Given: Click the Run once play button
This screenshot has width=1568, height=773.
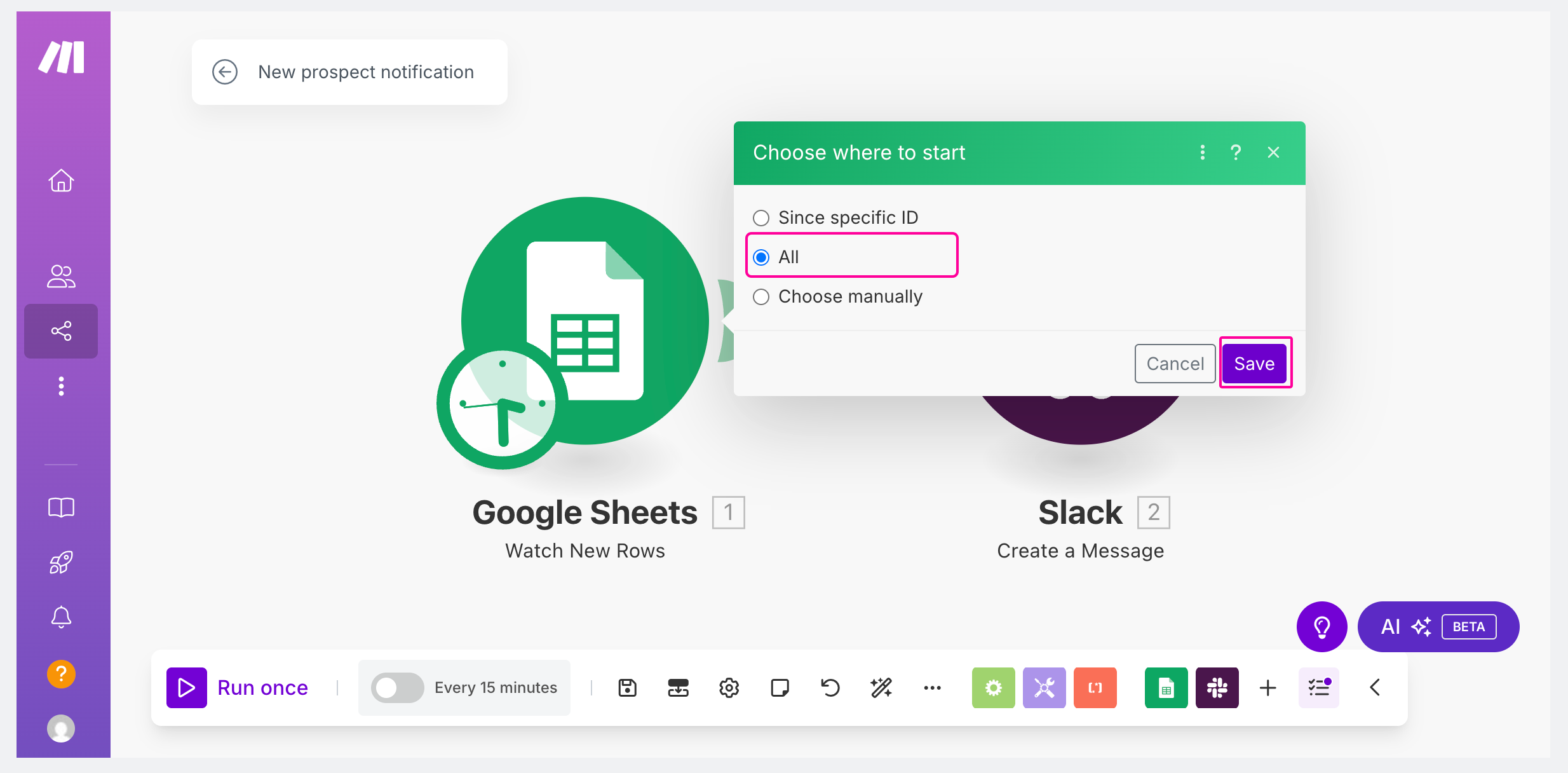Looking at the screenshot, I should (186, 687).
